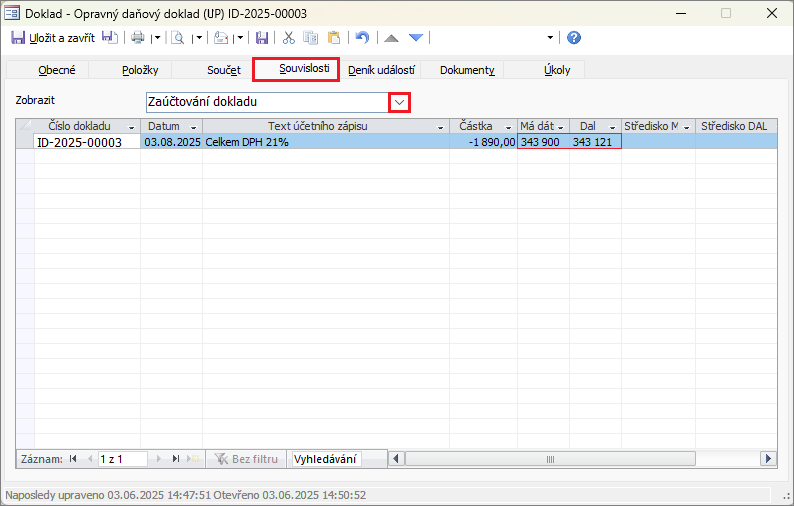Viewport: 794px width, 506px height.
Task: Switch to the Položky tab
Action: tap(140, 70)
